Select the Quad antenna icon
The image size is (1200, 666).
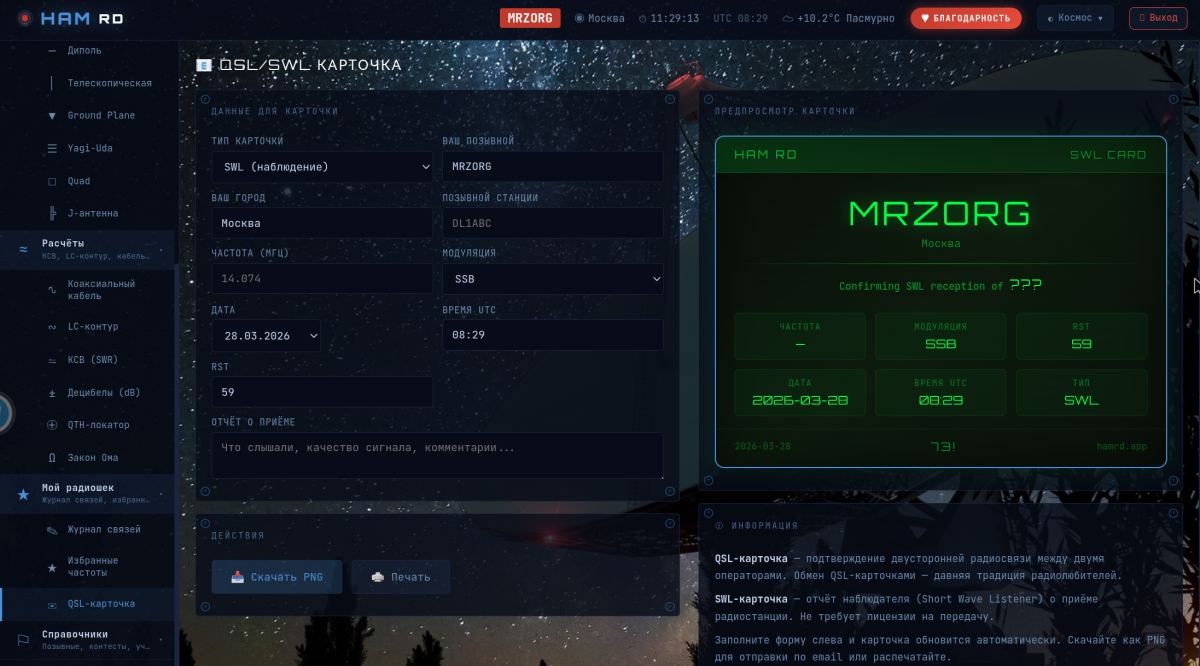tap(52, 181)
